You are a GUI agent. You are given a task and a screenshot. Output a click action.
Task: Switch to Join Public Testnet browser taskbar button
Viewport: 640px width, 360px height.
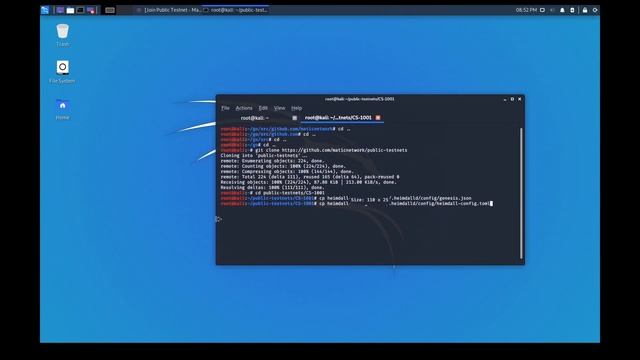169,10
